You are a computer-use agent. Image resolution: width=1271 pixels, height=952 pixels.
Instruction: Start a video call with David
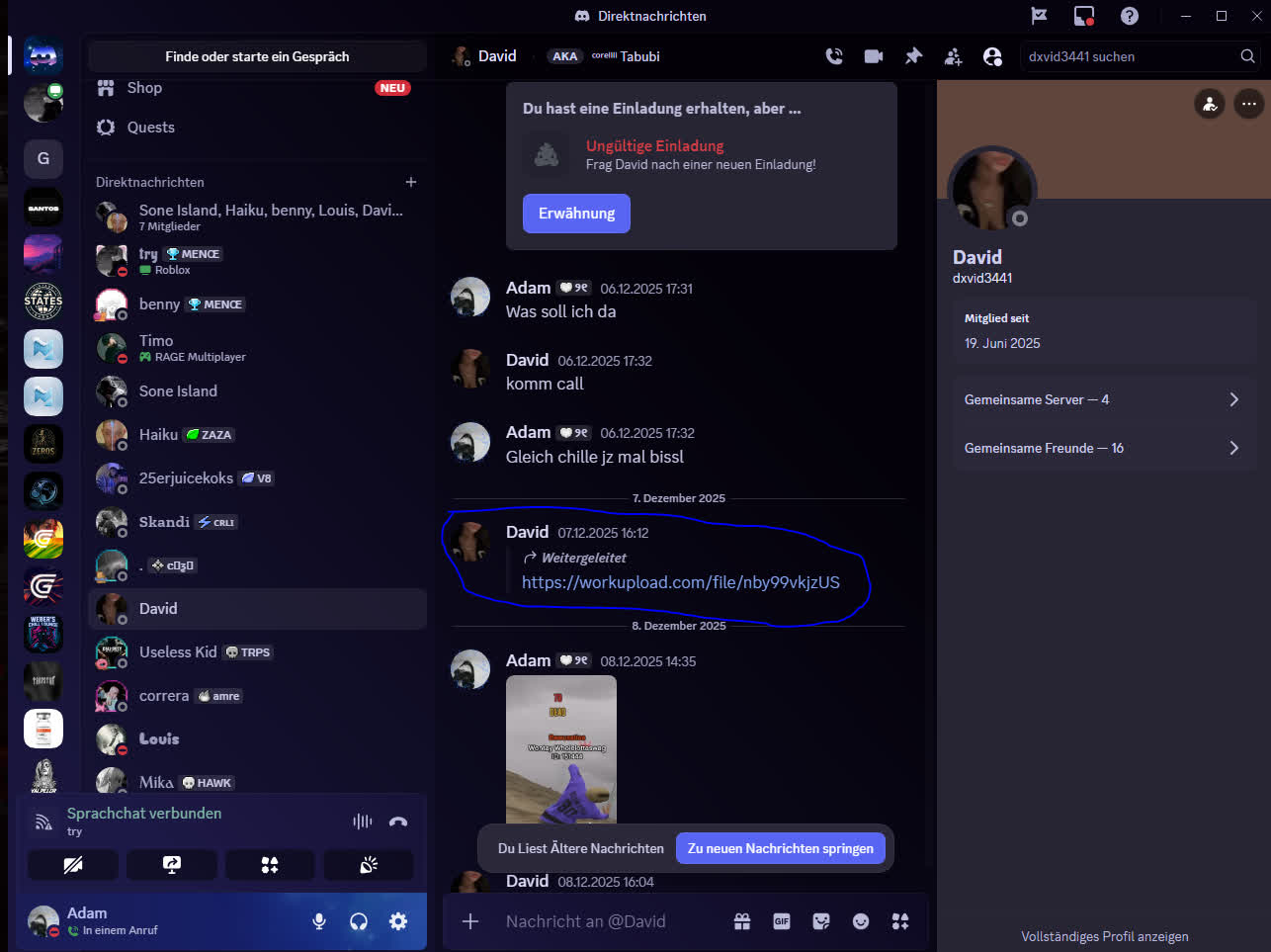[874, 56]
